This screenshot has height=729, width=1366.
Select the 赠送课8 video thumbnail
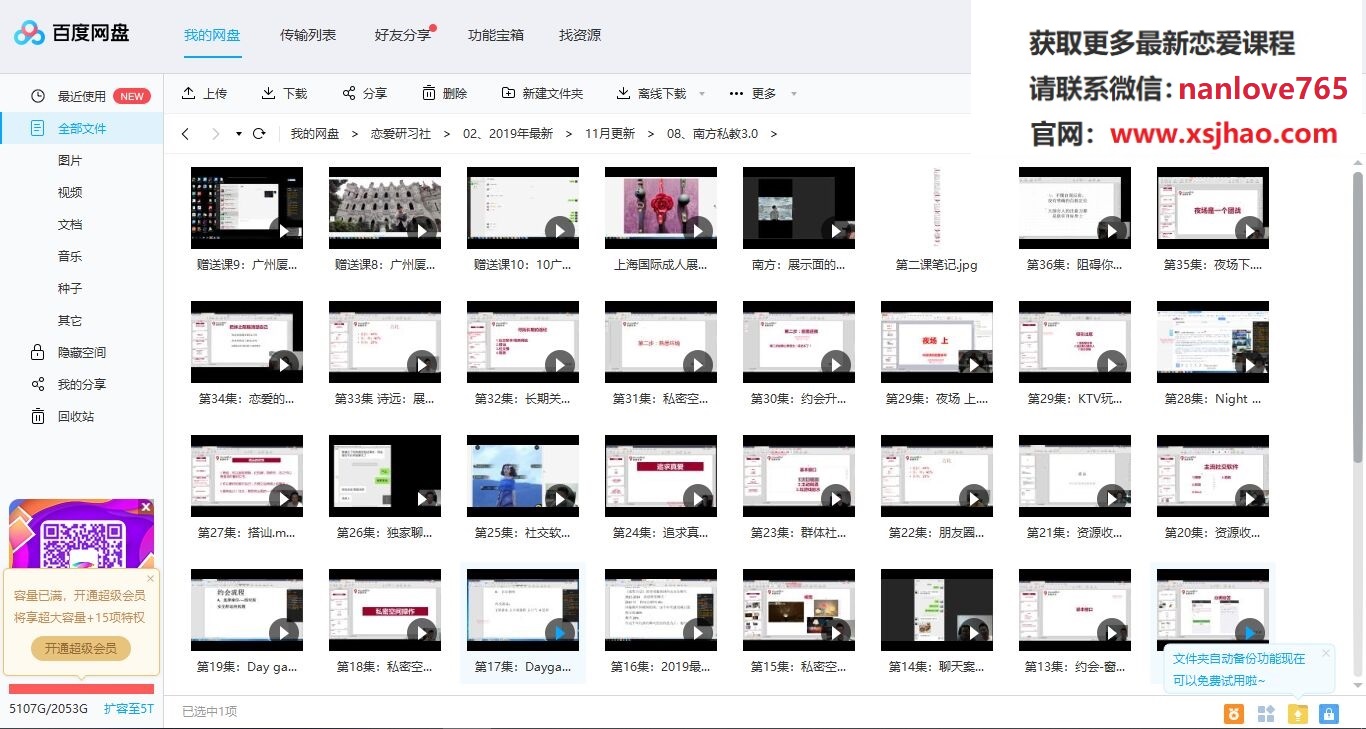click(385, 208)
